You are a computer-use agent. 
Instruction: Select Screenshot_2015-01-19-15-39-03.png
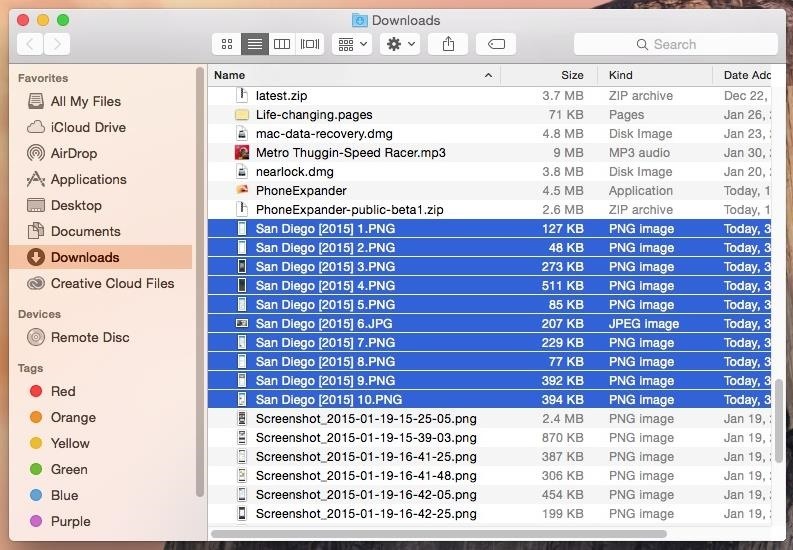click(x=490, y=438)
